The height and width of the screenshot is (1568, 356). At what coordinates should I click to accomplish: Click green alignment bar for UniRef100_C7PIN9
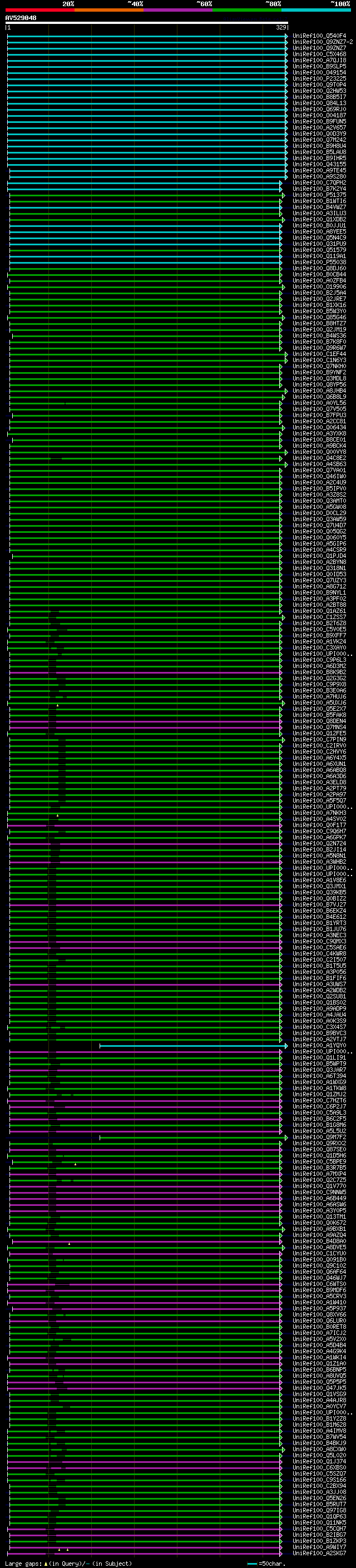click(146, 740)
